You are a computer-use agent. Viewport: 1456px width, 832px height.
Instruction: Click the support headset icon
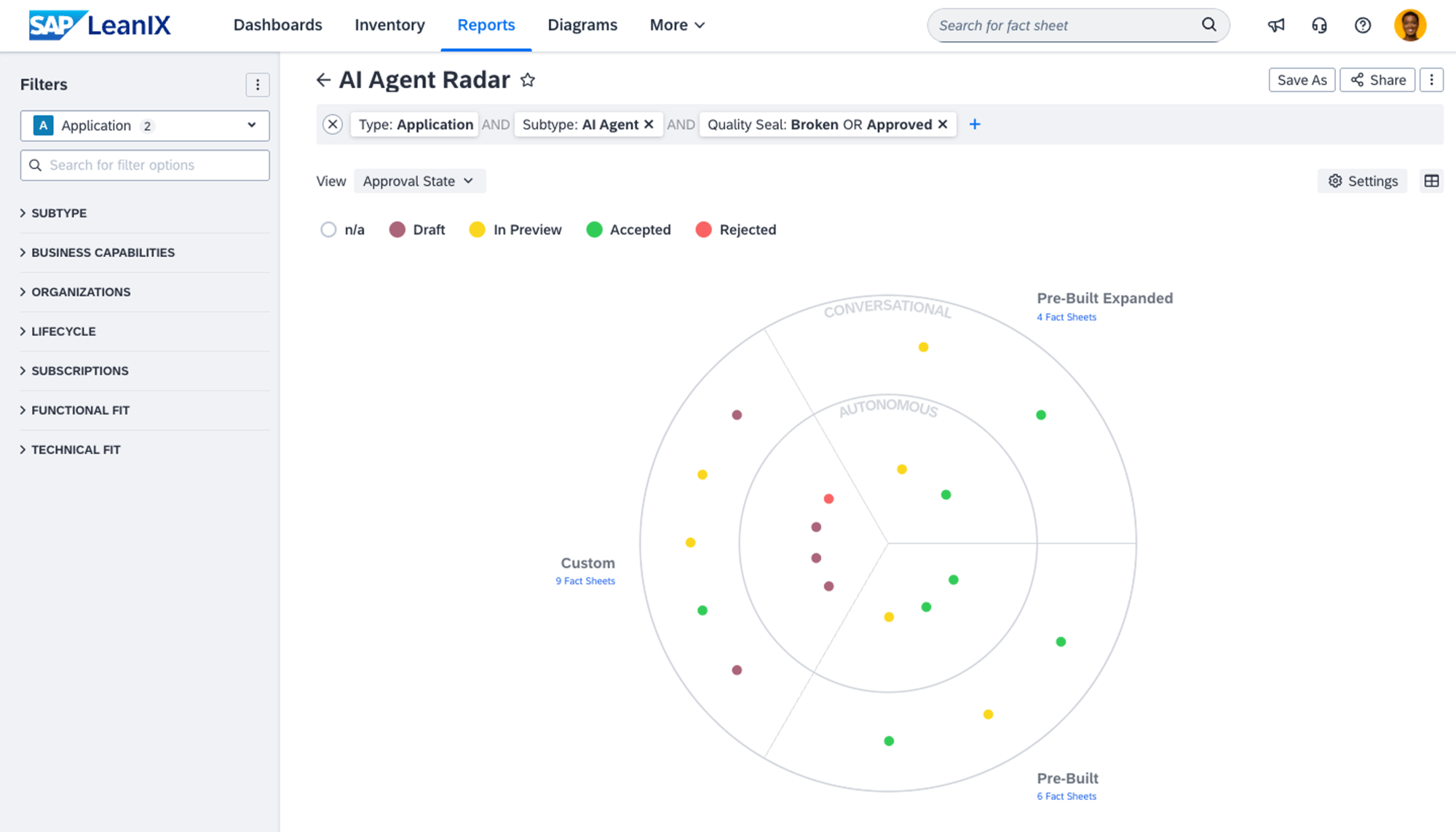(1319, 25)
